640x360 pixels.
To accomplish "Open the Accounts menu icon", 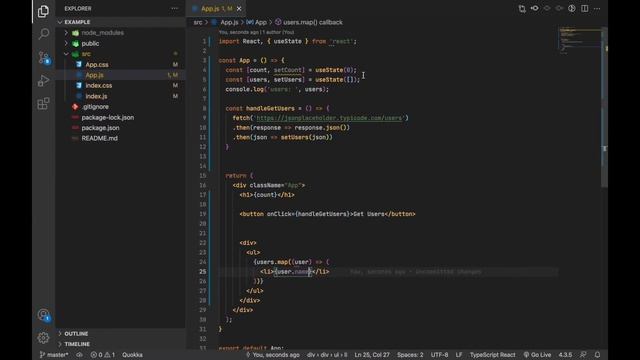I will point(43,315).
